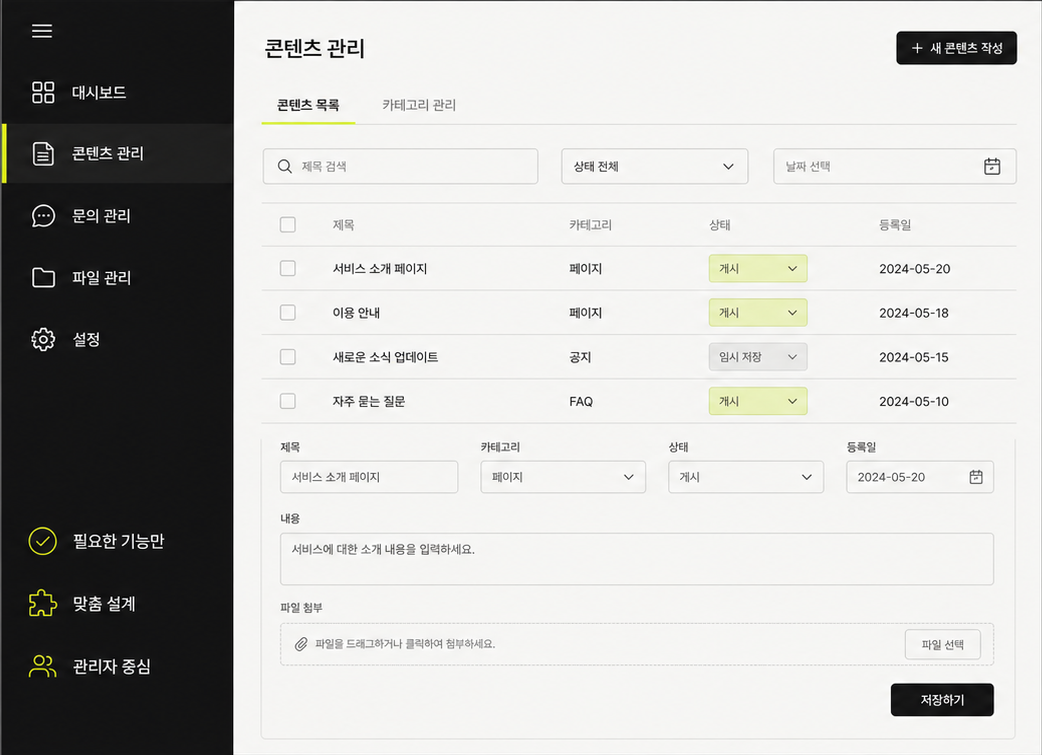Click the 제목 input with 서비스 소개 페이지
Screen dimensions: 1042x755
[x=369, y=477]
